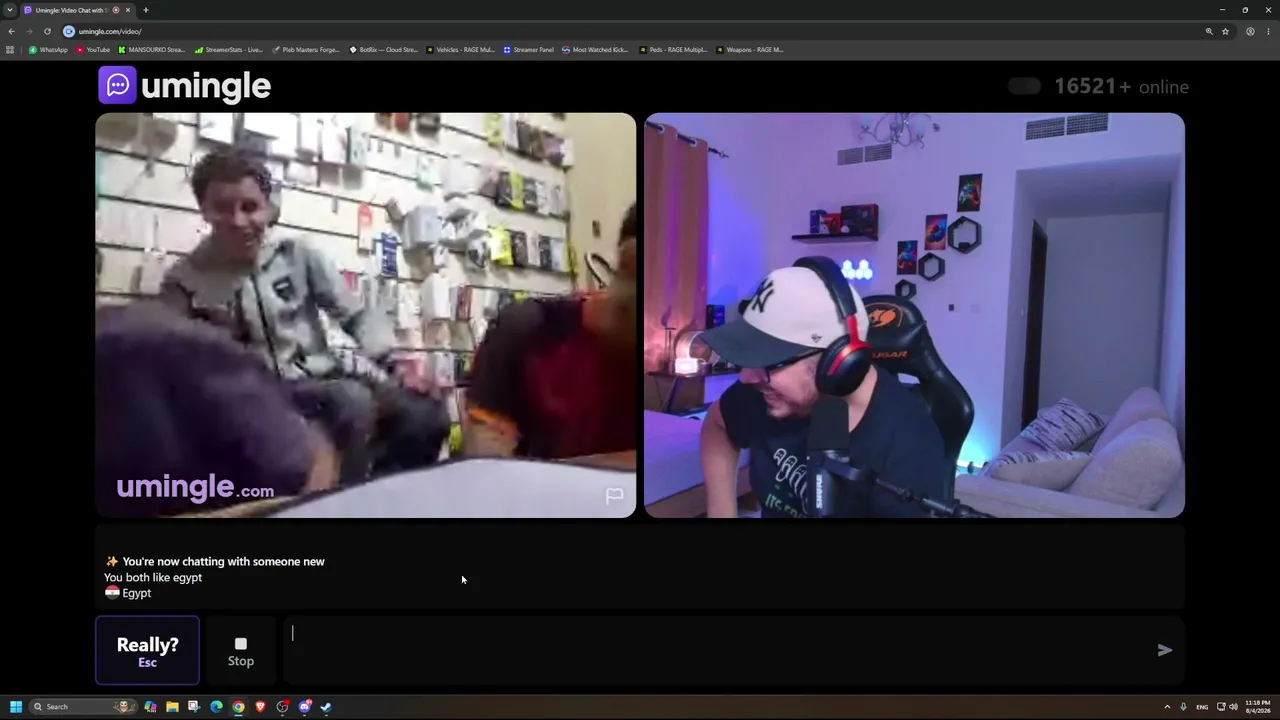Open the WhatsApp bookmark
The width and height of the screenshot is (1280, 720).
[48, 49]
